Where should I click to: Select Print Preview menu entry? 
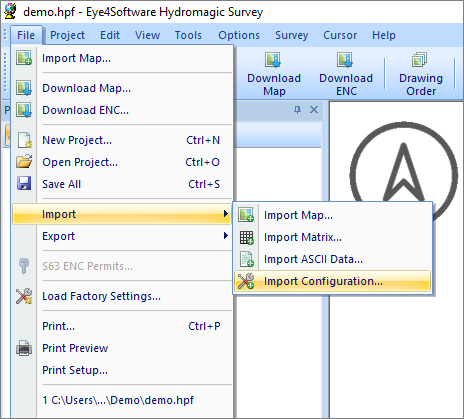pos(122,348)
